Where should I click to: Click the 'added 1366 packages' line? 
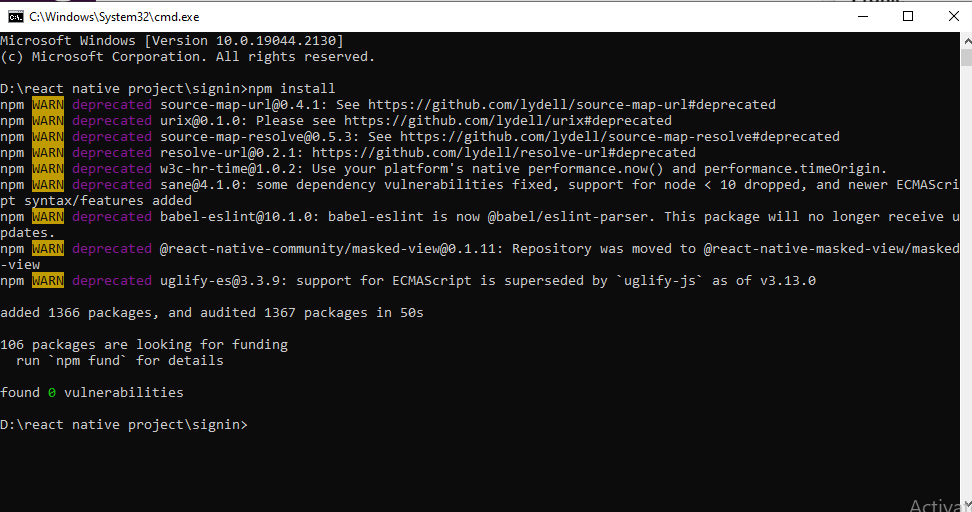pyautogui.click(x=211, y=312)
